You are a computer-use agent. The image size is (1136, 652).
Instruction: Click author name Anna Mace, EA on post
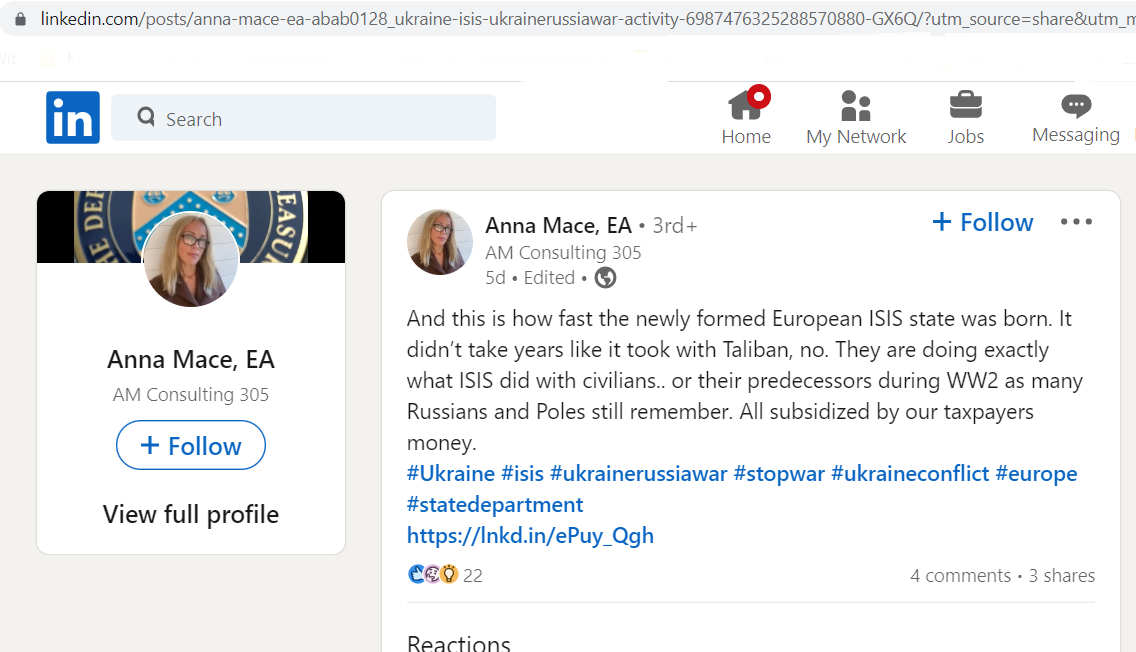pyautogui.click(x=558, y=225)
